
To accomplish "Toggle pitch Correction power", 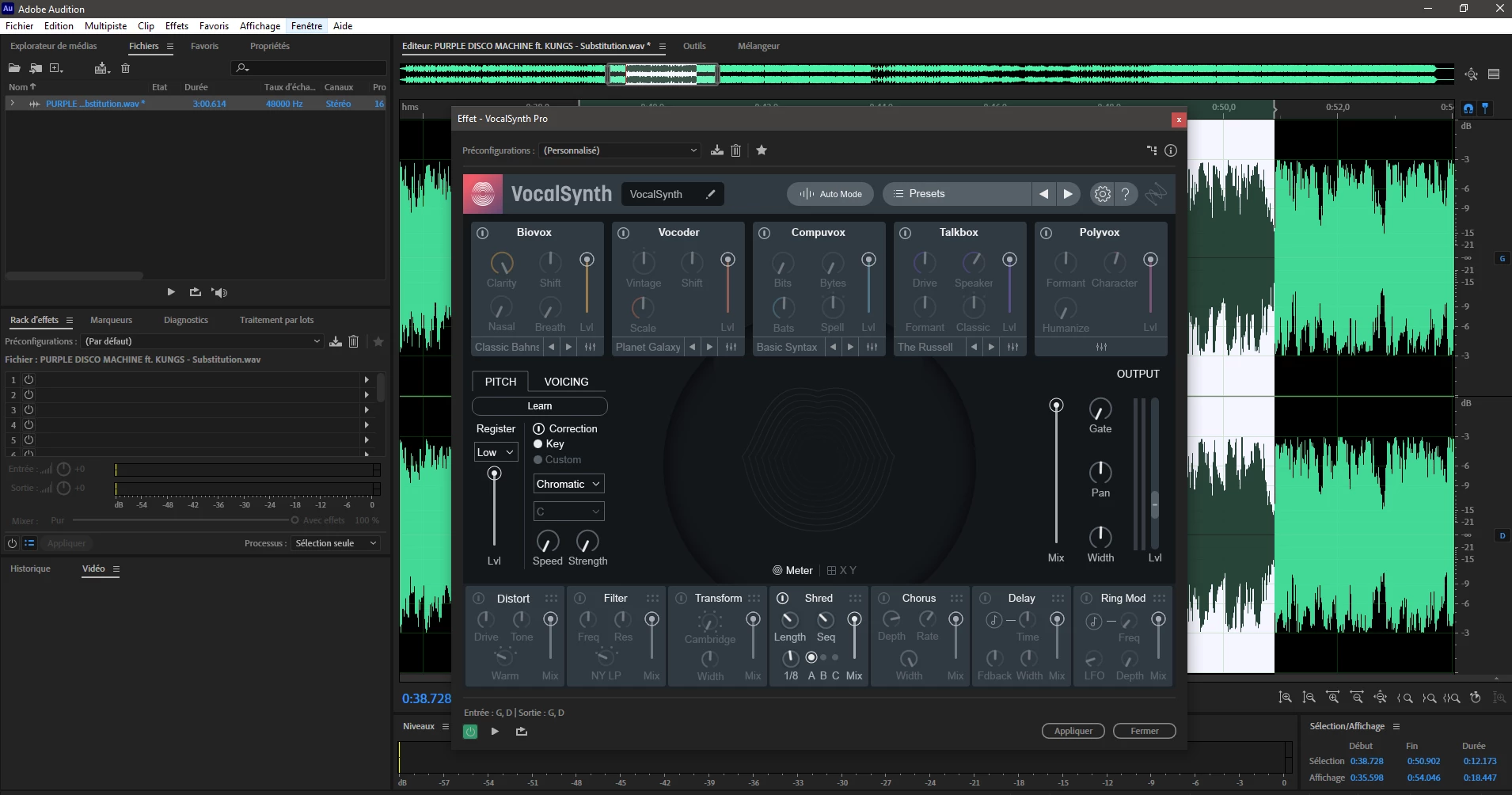I will (539, 428).
